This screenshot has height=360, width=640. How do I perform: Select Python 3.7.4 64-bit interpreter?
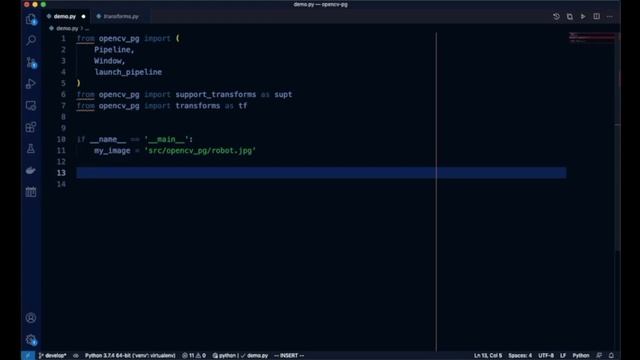coord(130,356)
